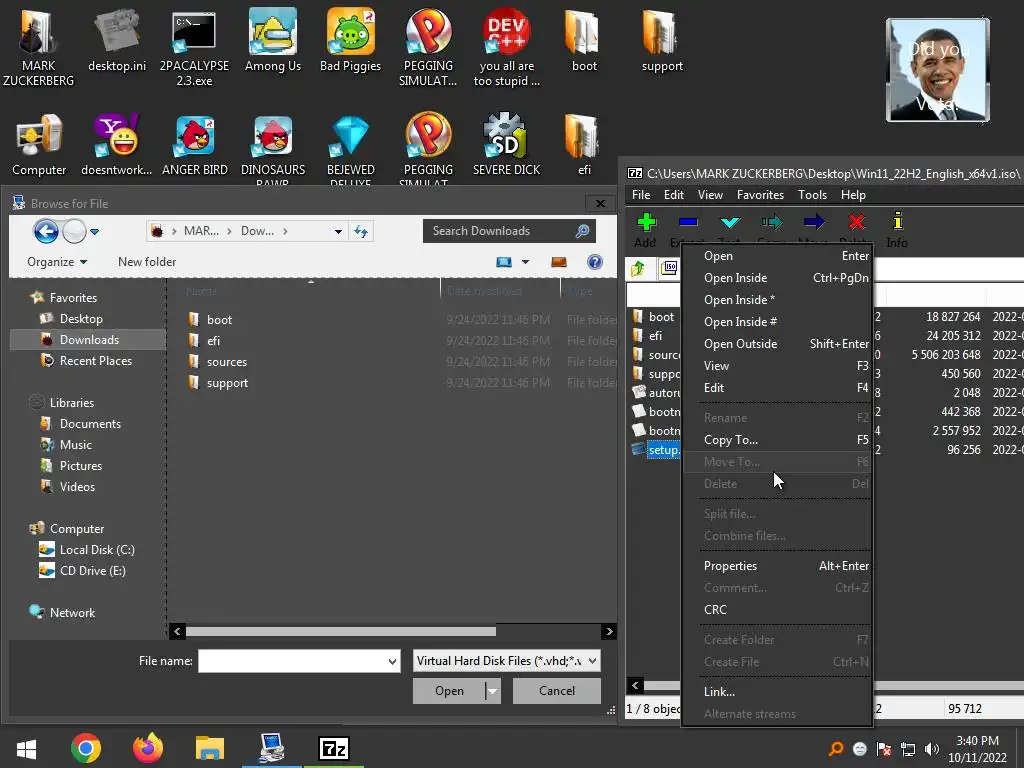Open the help question mark icon
Viewport: 1024px width, 768px height.
[594, 262]
